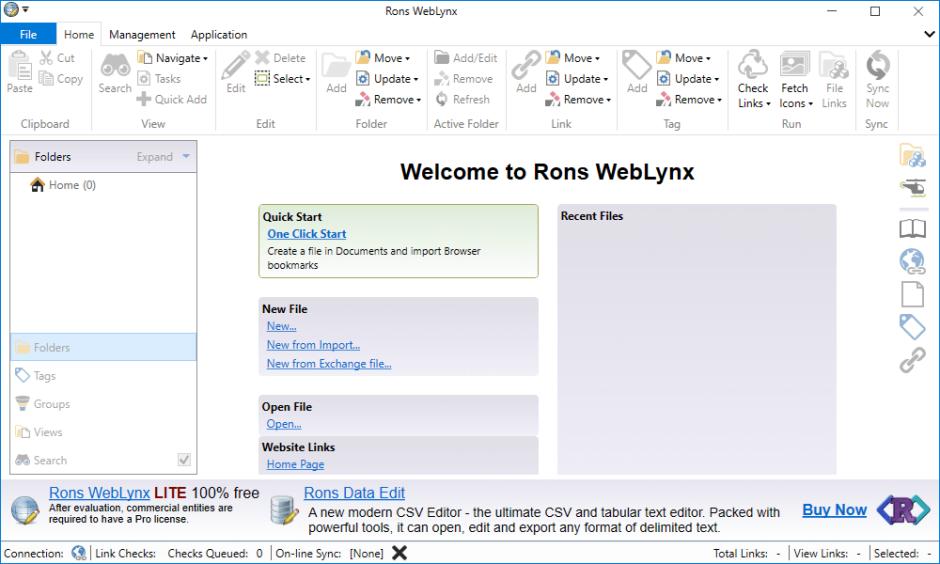Click the Add folder icon
This screenshot has height=564, width=940.
(x=336, y=65)
